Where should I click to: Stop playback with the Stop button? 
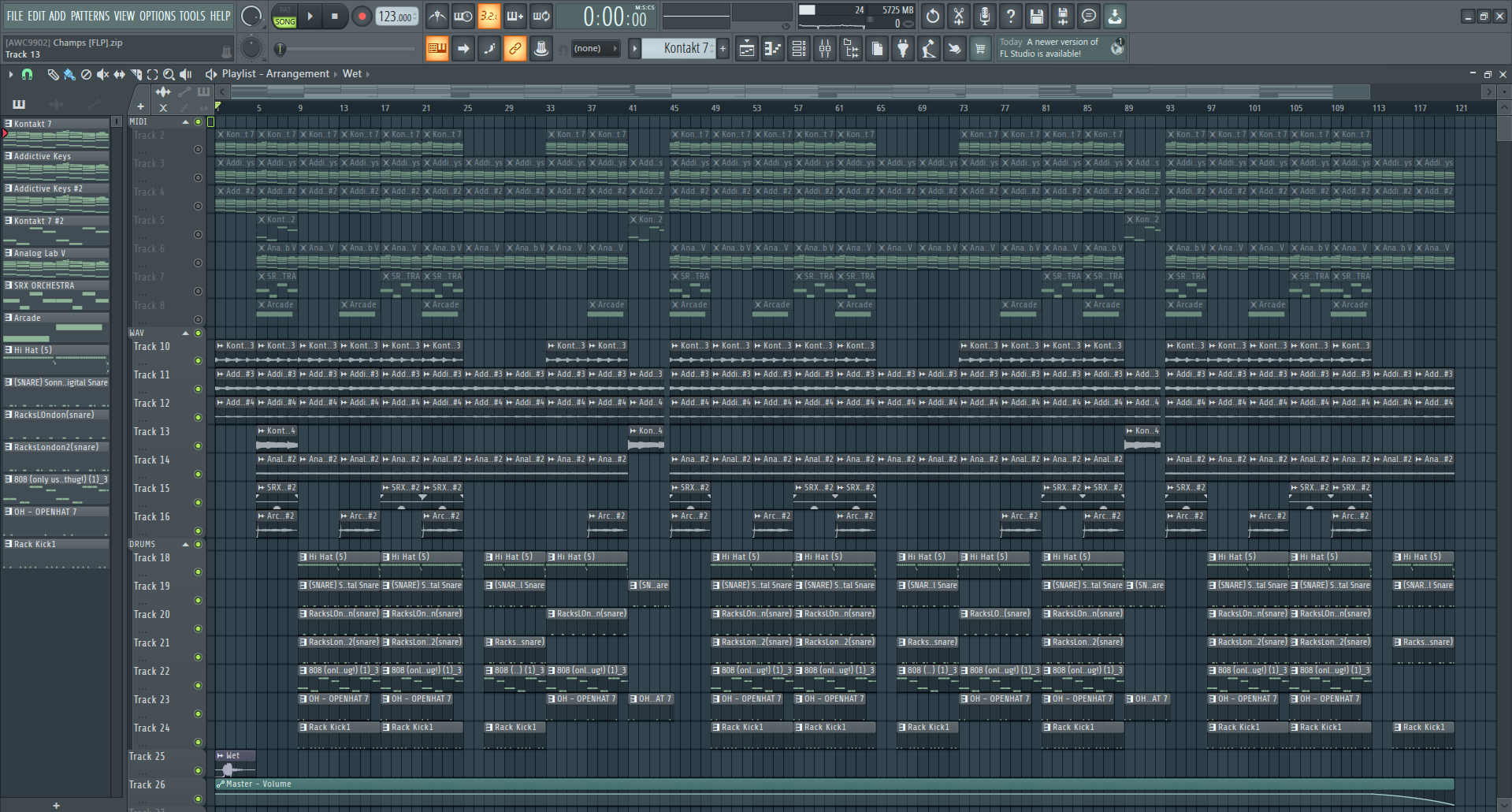tap(334, 16)
